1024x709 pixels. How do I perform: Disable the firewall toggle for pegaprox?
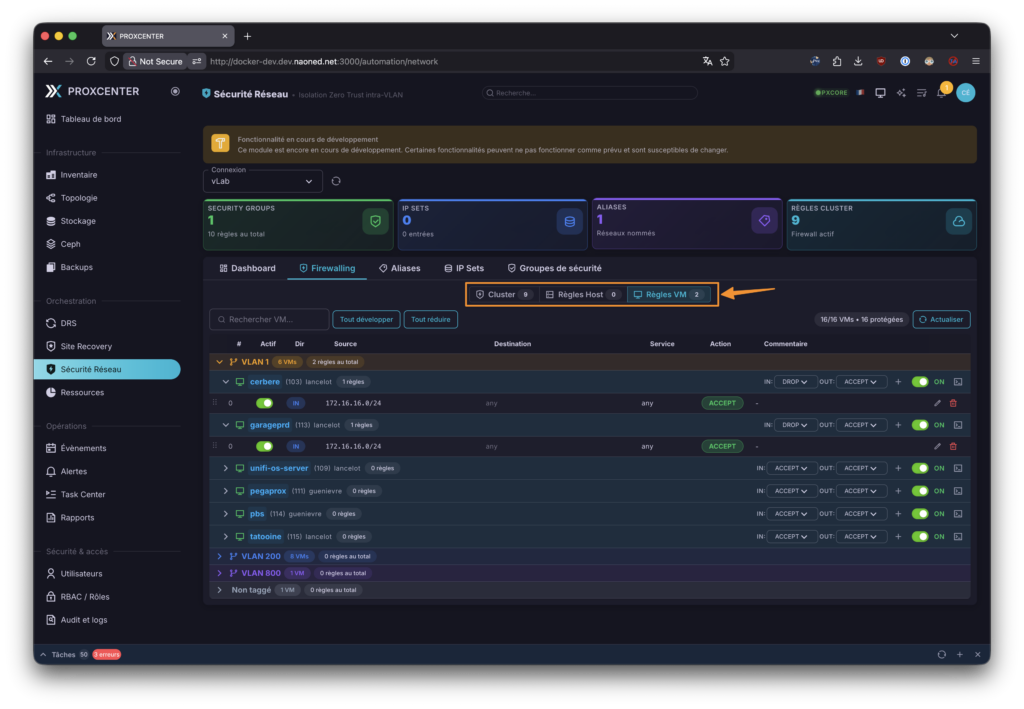click(920, 491)
